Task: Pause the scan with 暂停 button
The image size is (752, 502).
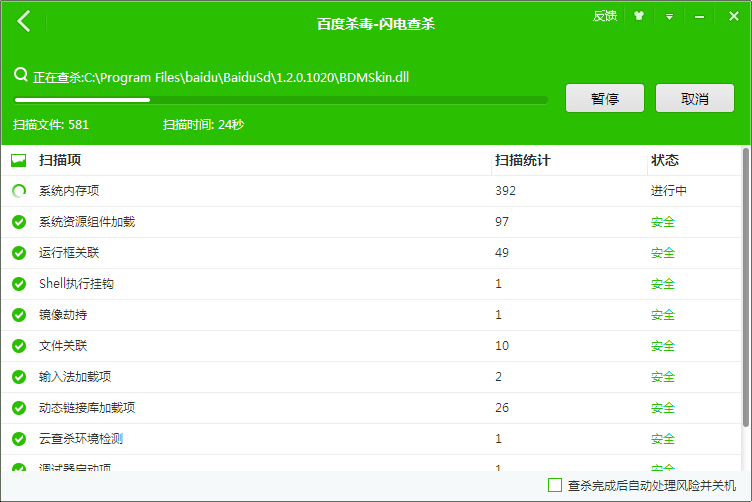Action: (x=605, y=98)
